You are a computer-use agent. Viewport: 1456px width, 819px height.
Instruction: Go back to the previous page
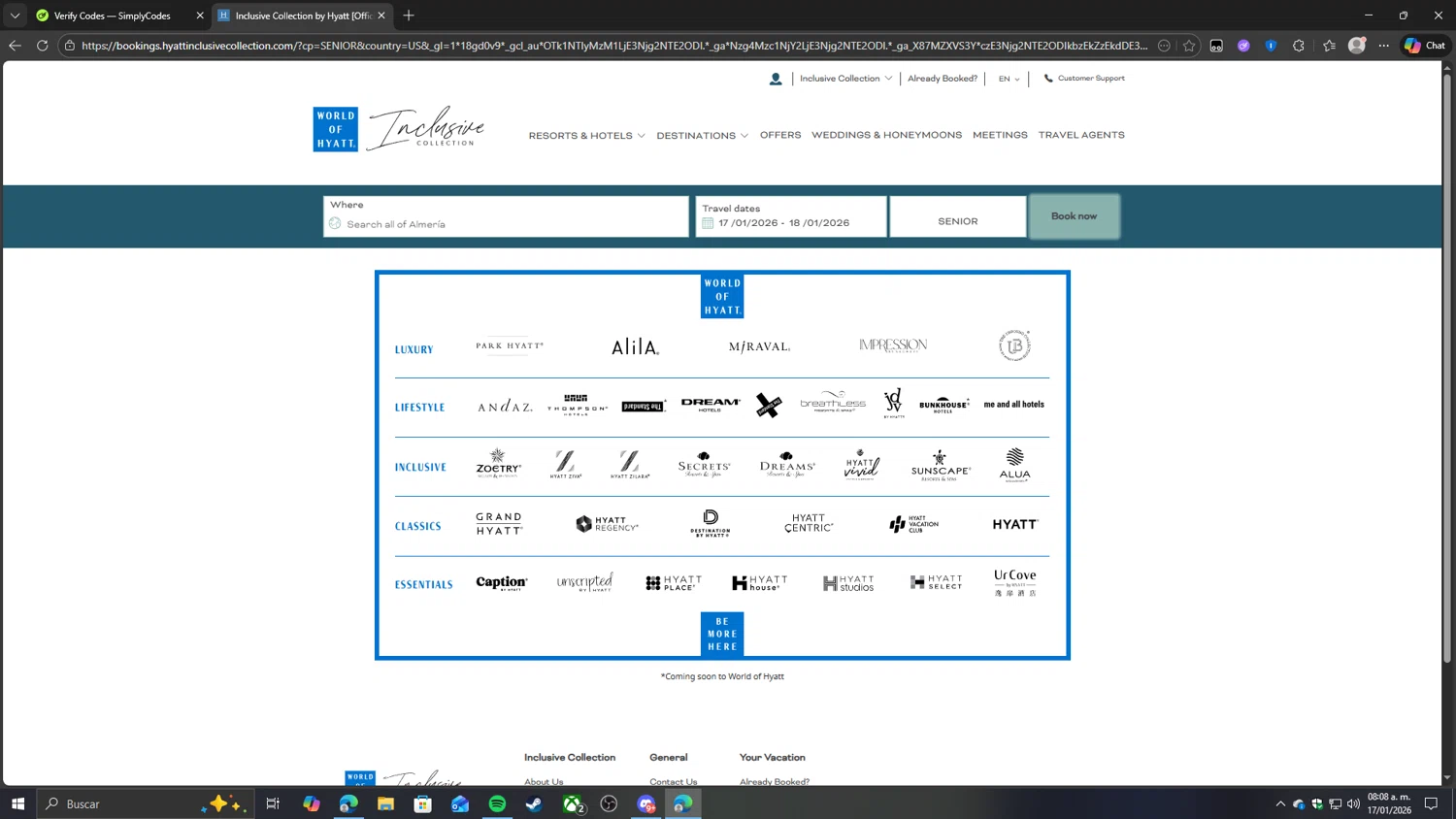[15, 46]
